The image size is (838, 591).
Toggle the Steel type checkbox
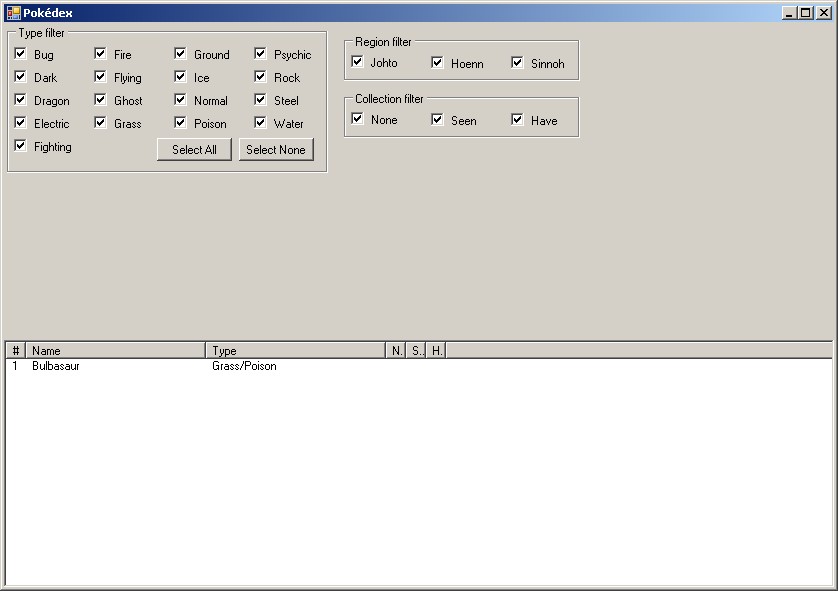coord(260,100)
